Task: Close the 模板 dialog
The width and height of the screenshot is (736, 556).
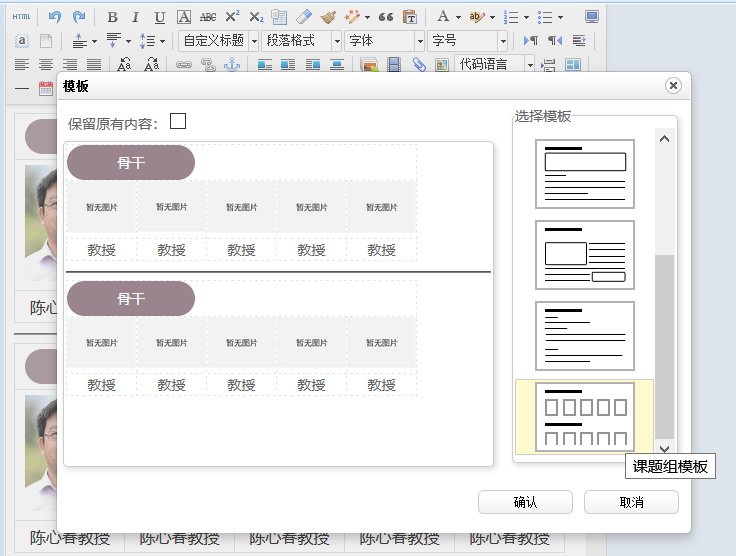Action: pyautogui.click(x=673, y=86)
